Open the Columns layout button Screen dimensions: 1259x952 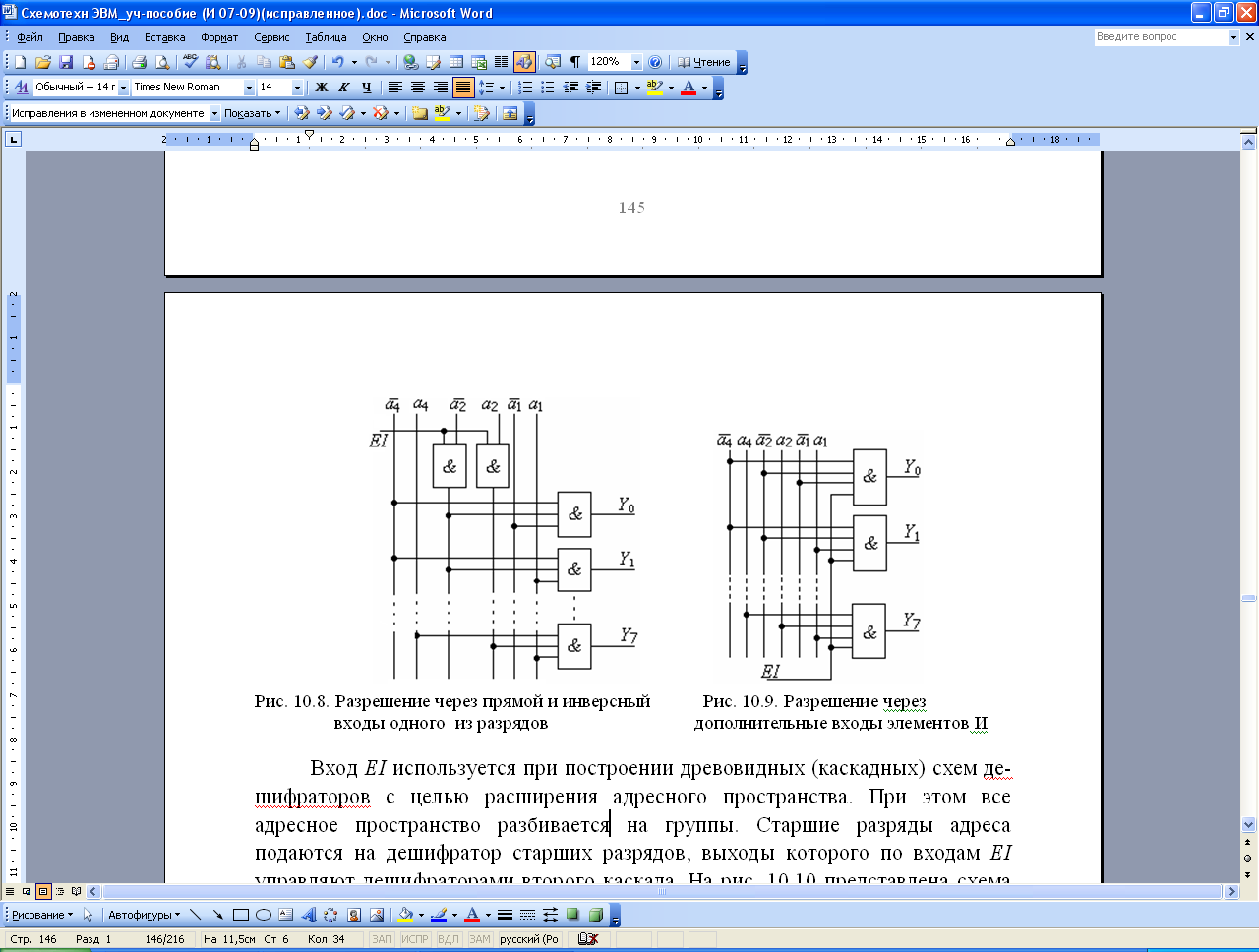click(502, 62)
